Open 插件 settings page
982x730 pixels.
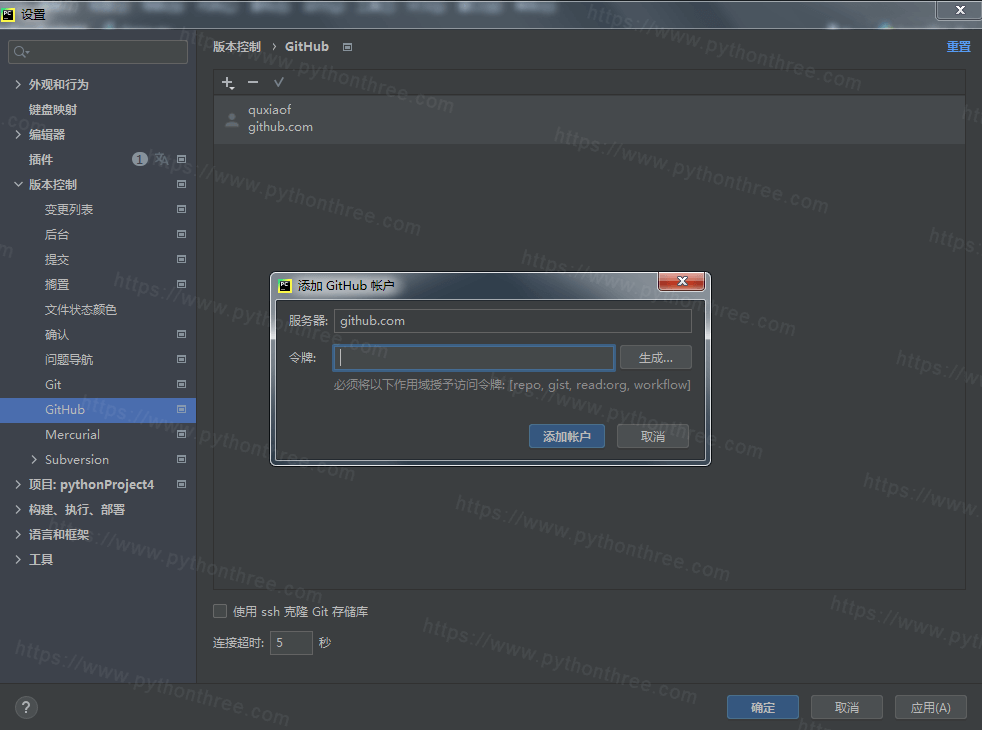(41, 160)
